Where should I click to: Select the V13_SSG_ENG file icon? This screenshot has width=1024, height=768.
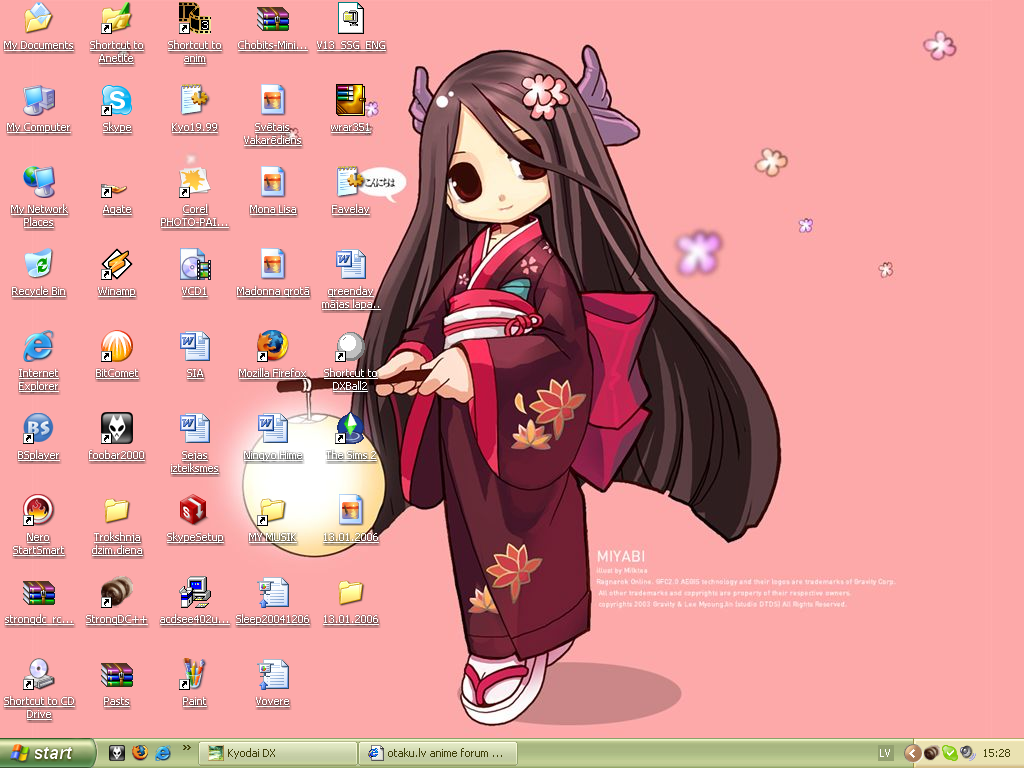point(351,18)
